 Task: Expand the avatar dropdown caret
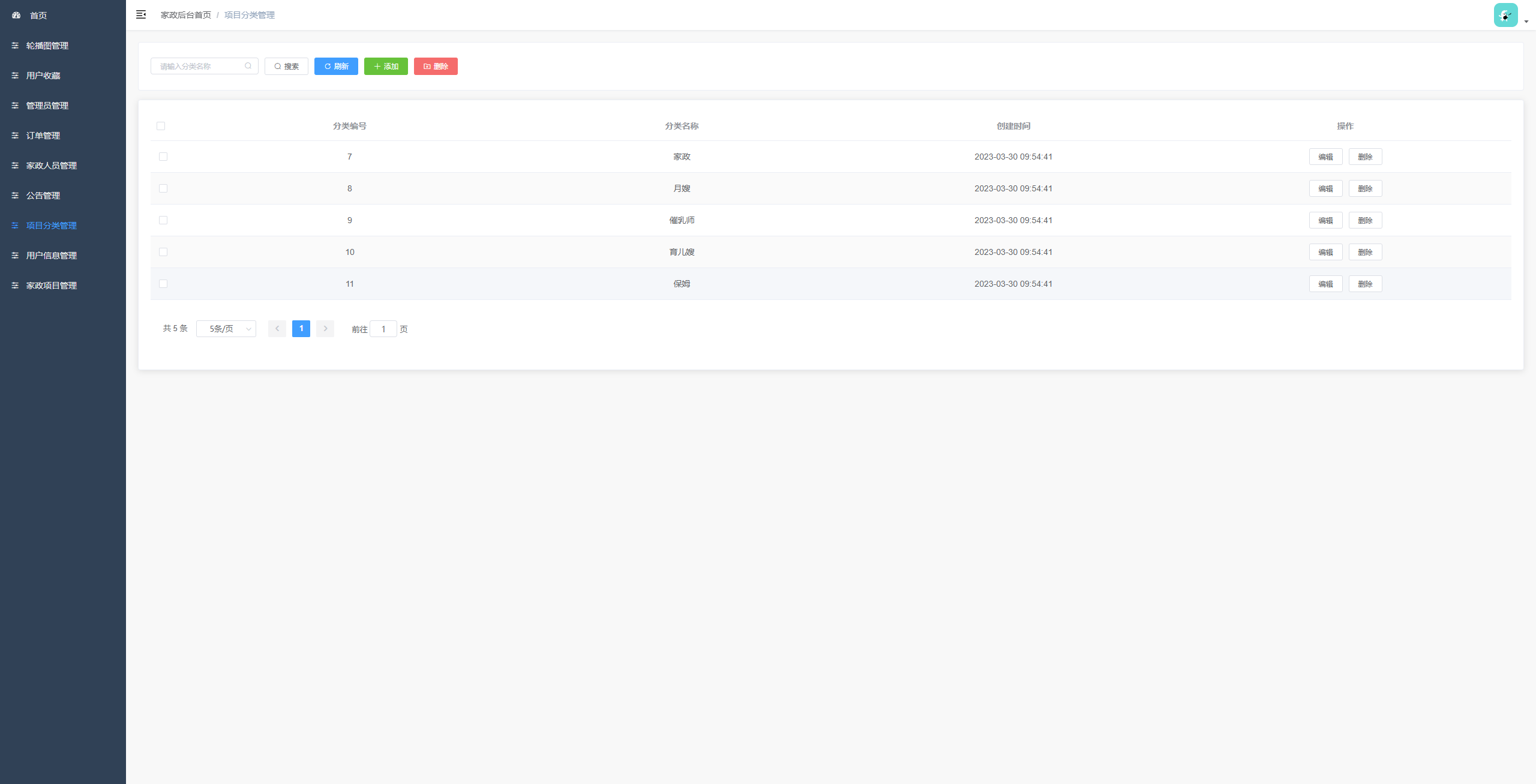1526,22
